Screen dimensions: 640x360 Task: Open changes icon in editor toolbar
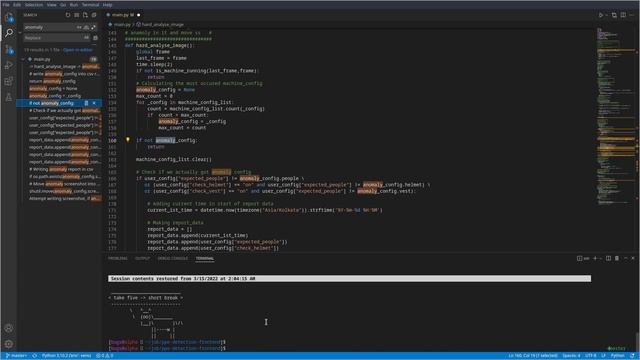click(x=614, y=15)
